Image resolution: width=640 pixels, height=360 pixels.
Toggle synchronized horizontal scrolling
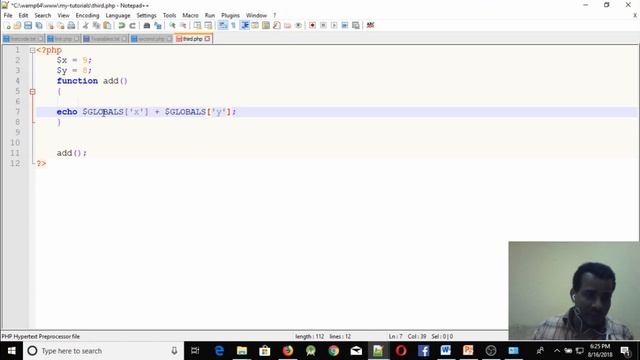coord(208,26)
